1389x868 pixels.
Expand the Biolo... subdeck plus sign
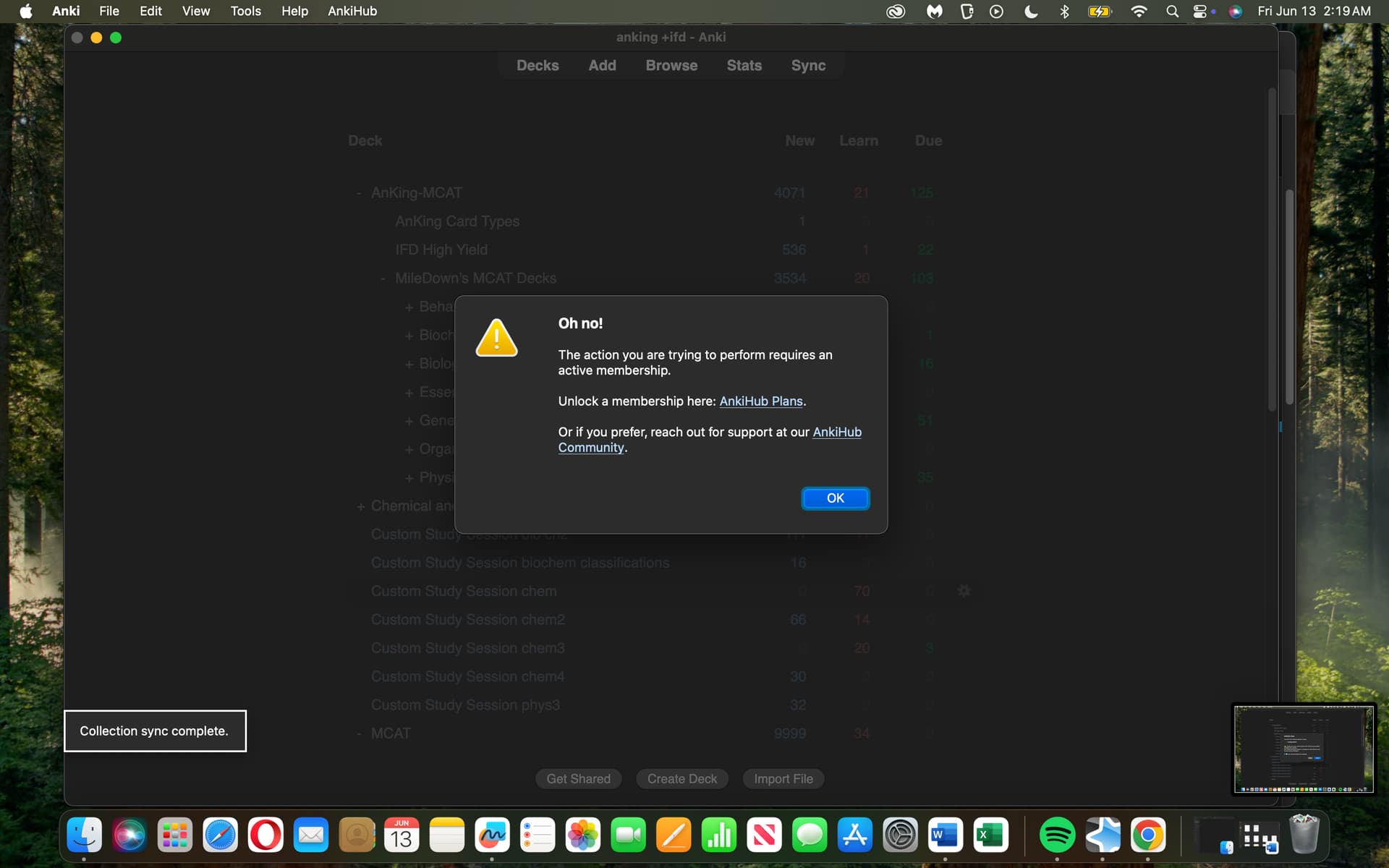pyautogui.click(x=409, y=364)
